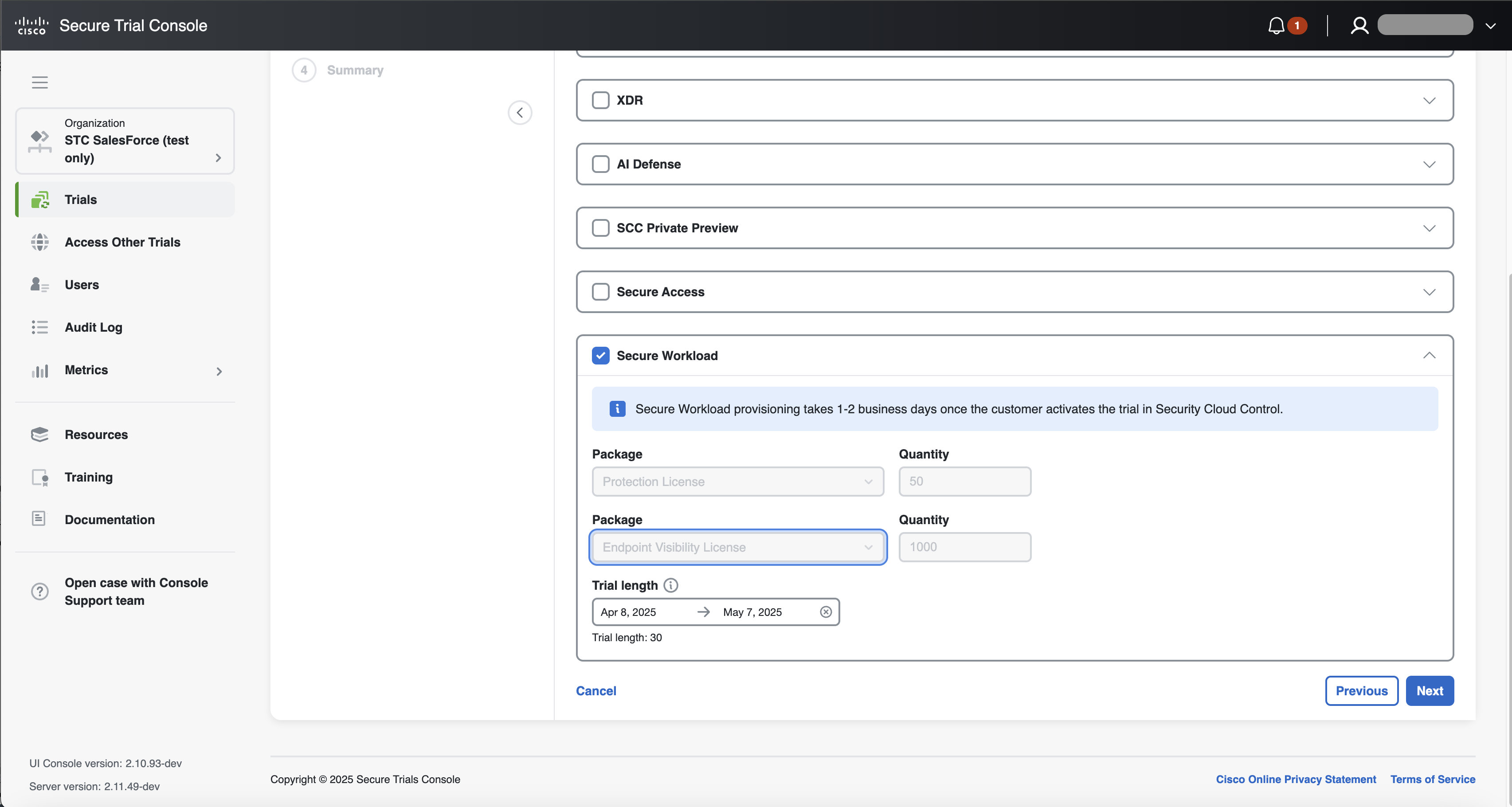Image resolution: width=1512 pixels, height=807 pixels.
Task: Open the Endpoint Visibility License dropdown
Action: [738, 547]
